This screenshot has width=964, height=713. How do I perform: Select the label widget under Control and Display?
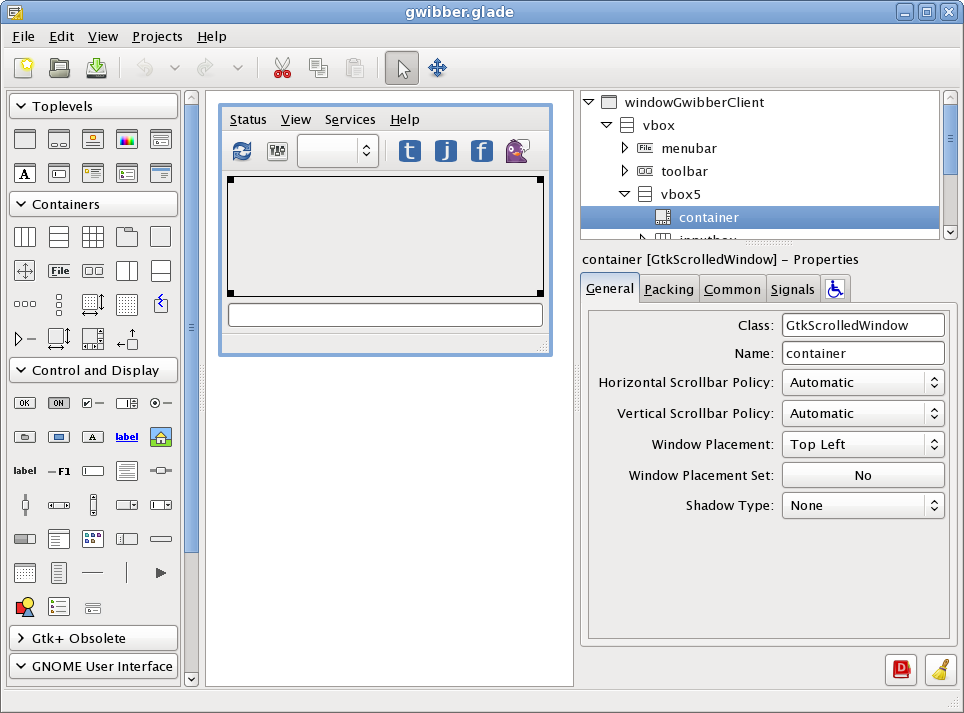click(22, 470)
